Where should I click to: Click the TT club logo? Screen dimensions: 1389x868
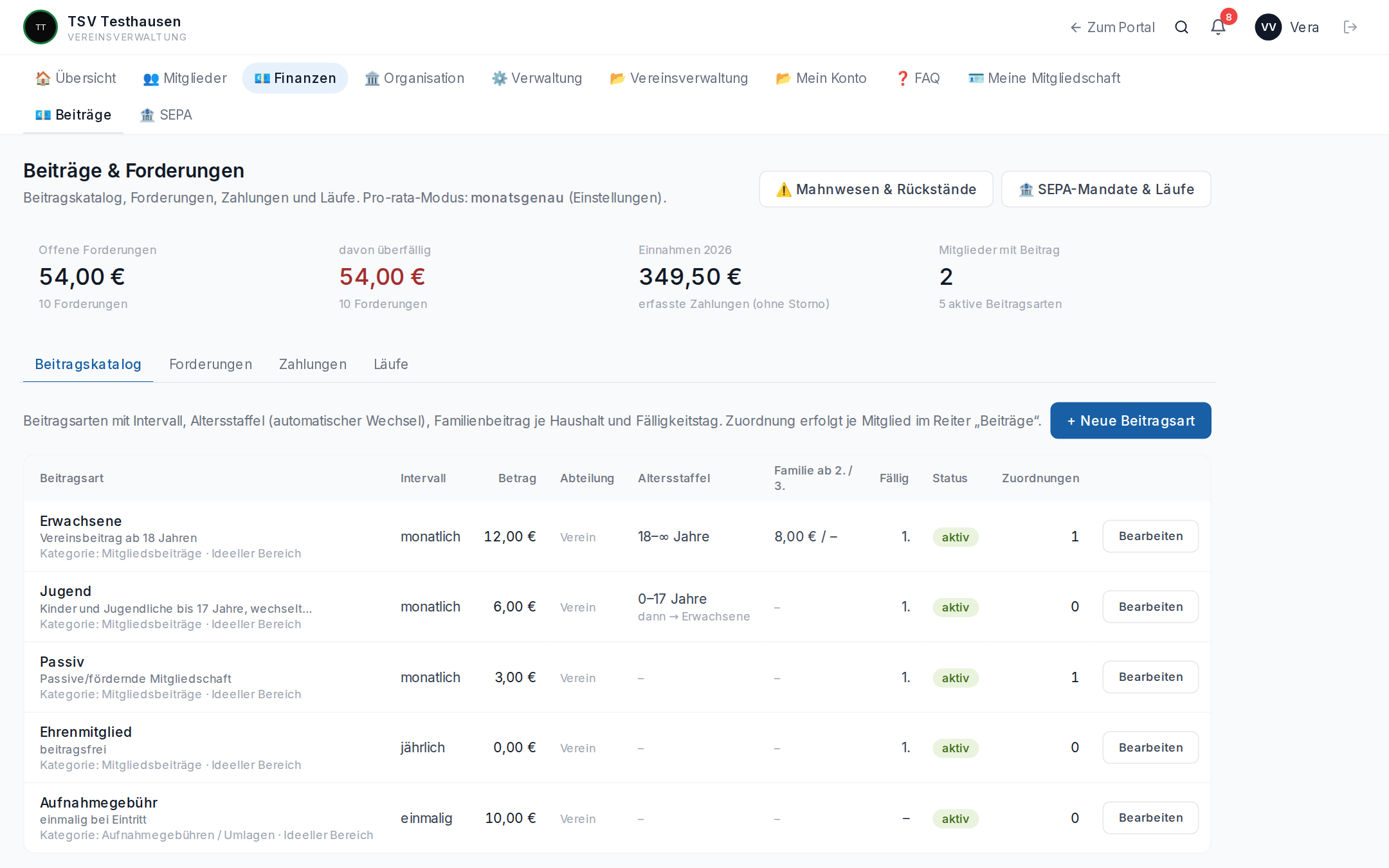click(x=41, y=27)
